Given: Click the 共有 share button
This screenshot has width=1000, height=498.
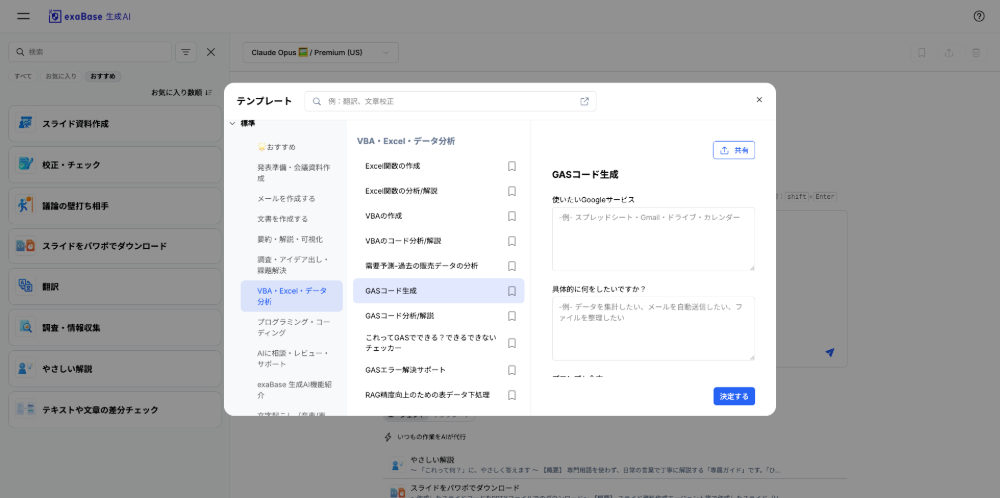Looking at the screenshot, I should pos(733,150).
